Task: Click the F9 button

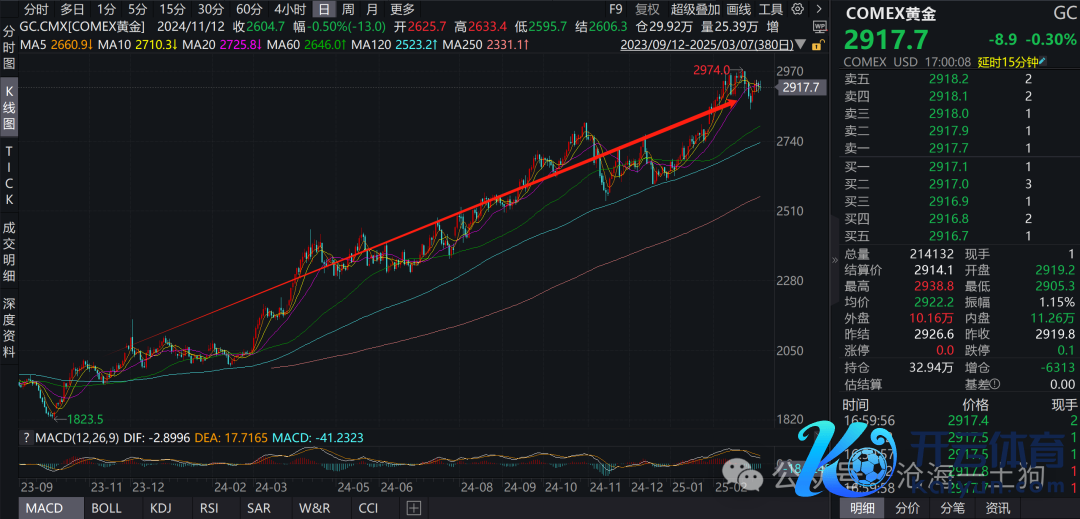Action: [x=616, y=10]
